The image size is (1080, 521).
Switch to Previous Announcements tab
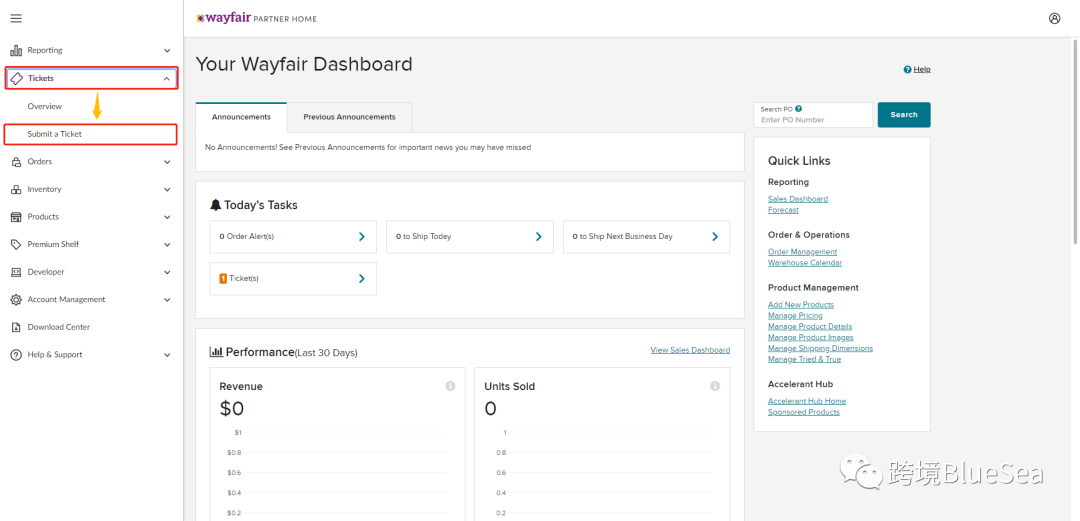349,117
